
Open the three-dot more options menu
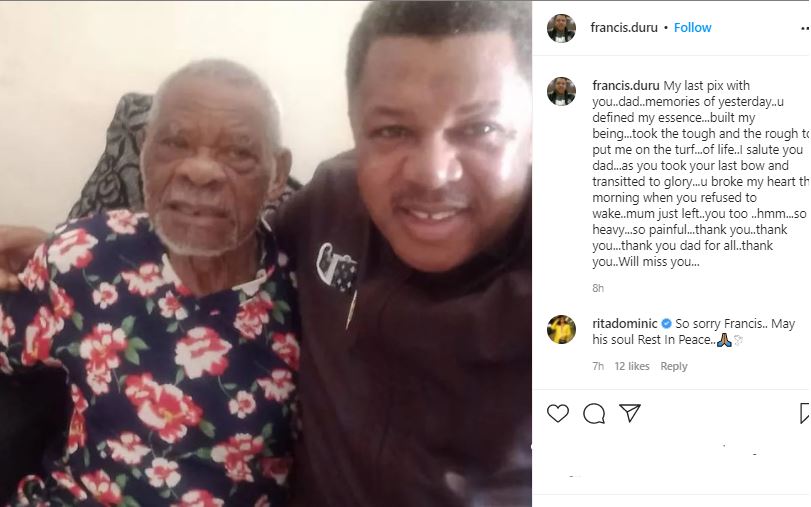[x=805, y=28]
